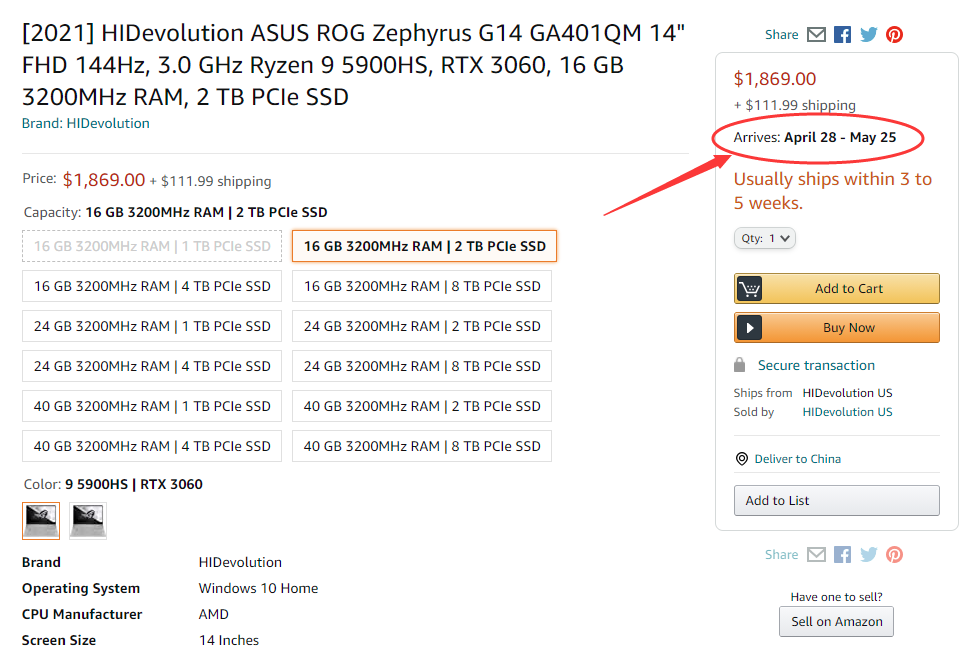Click the Twitter icon in the top share row
Viewport: 971px width, 653px height.
coord(868,35)
